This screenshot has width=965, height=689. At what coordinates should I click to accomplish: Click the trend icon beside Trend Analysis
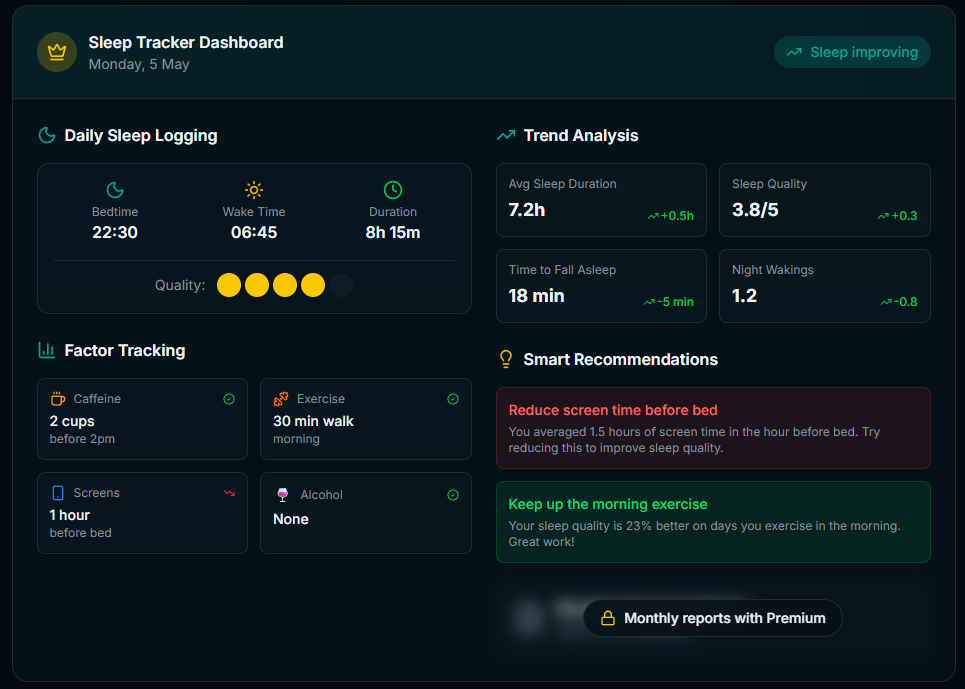[x=506, y=135]
